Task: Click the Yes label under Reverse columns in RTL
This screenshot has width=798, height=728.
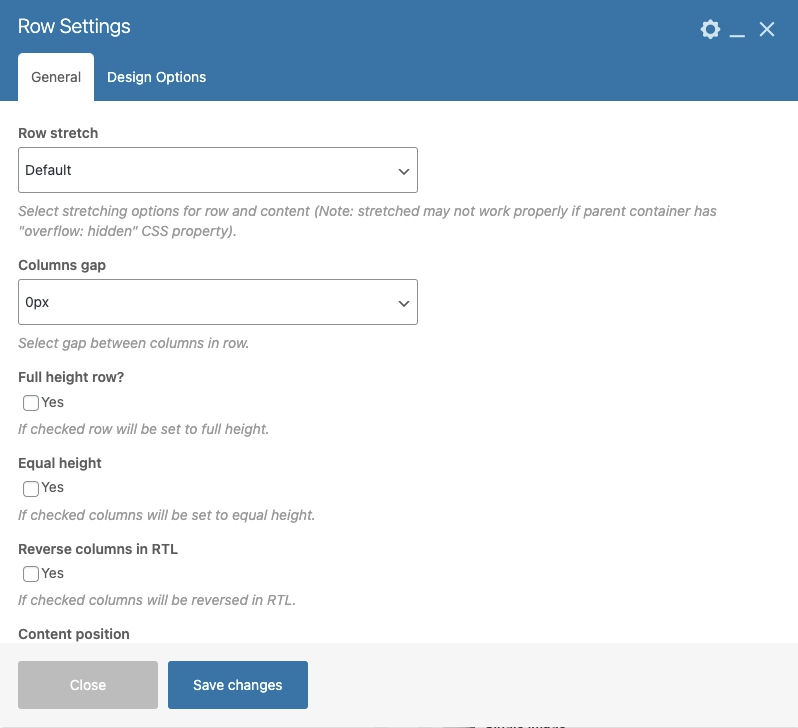Action: tap(53, 573)
